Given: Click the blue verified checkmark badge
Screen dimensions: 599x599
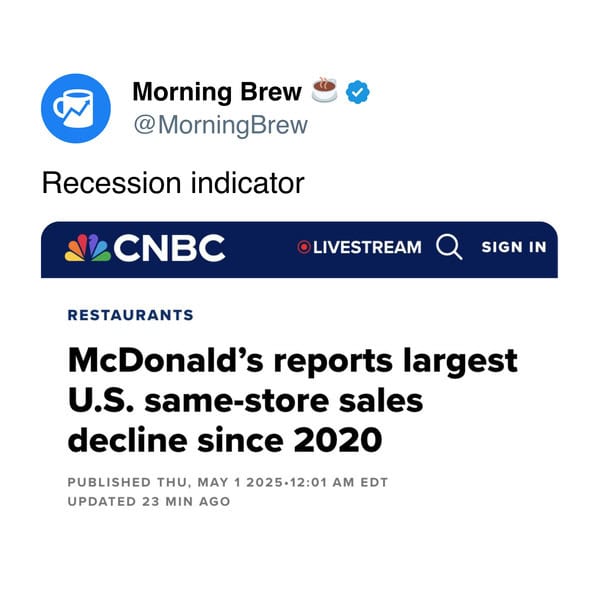Looking at the screenshot, I should pyautogui.click(x=358, y=92).
